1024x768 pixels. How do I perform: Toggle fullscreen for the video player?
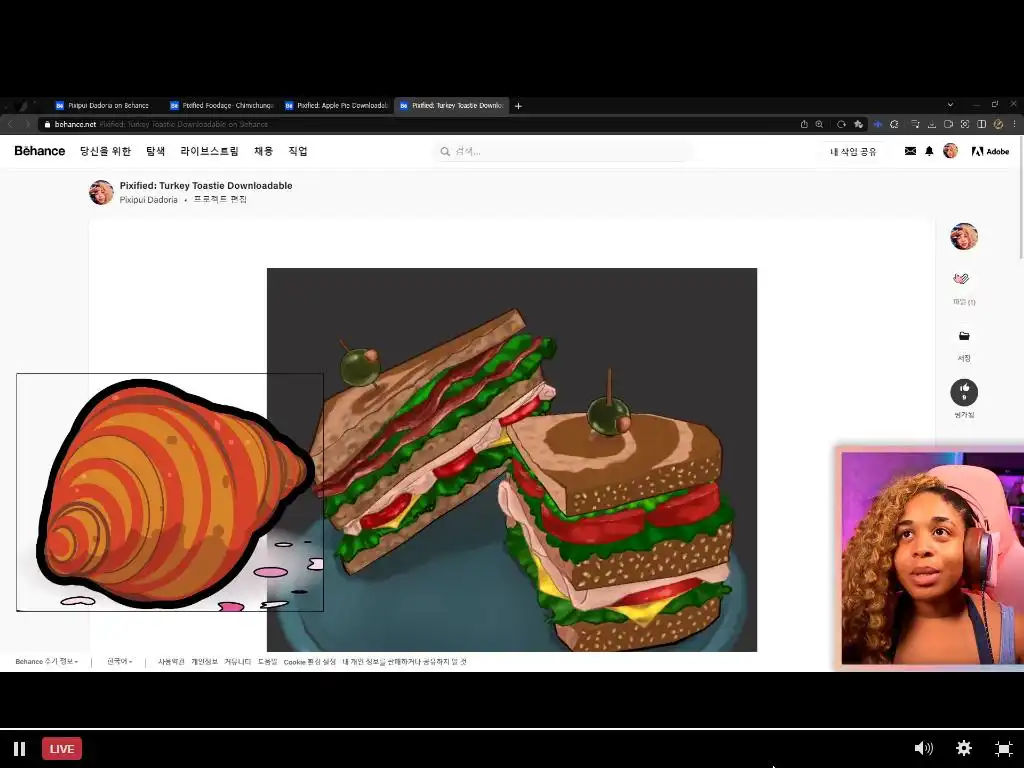[x=1004, y=748]
